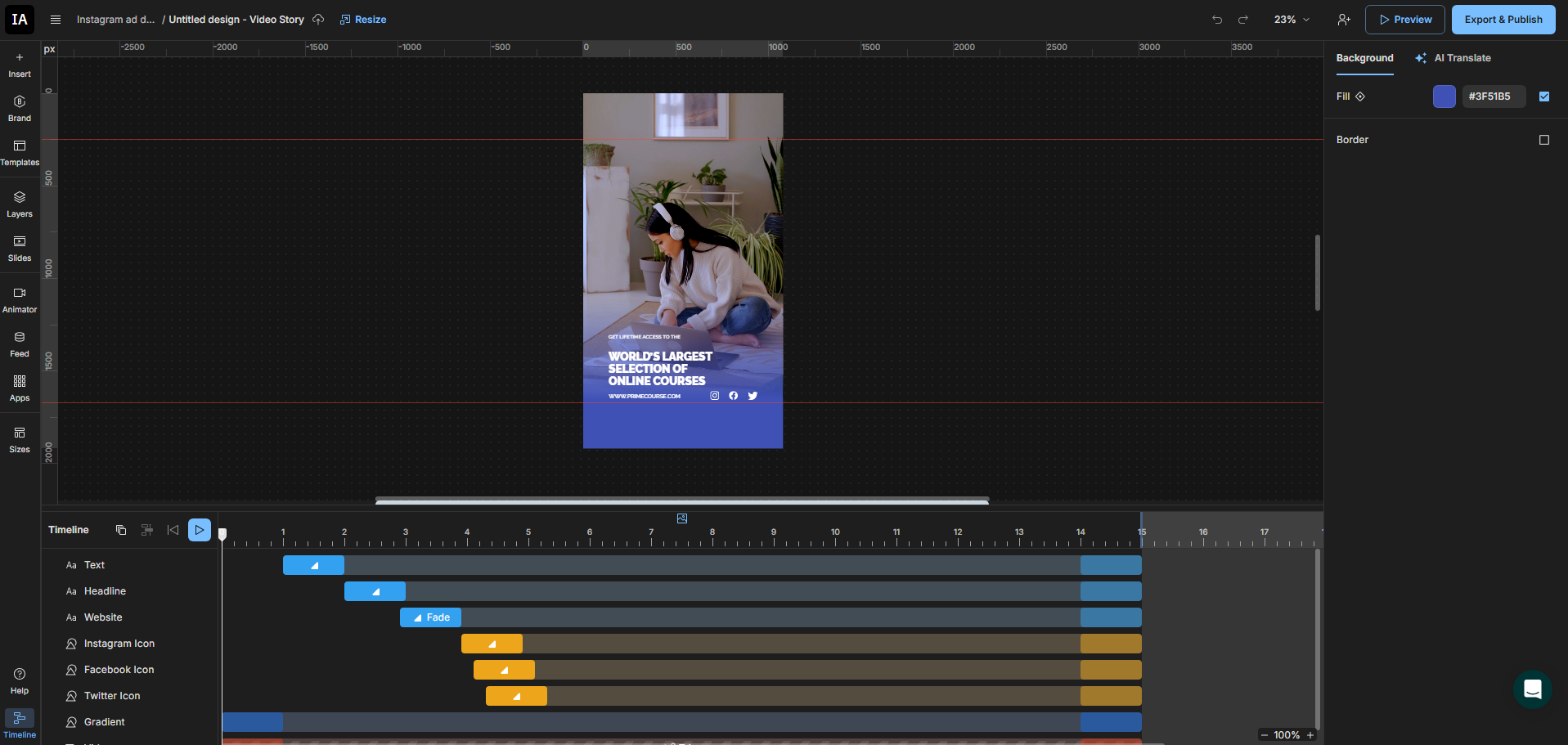The image size is (1568, 745).
Task: Open the Layers panel in sidebar
Action: tap(20, 204)
